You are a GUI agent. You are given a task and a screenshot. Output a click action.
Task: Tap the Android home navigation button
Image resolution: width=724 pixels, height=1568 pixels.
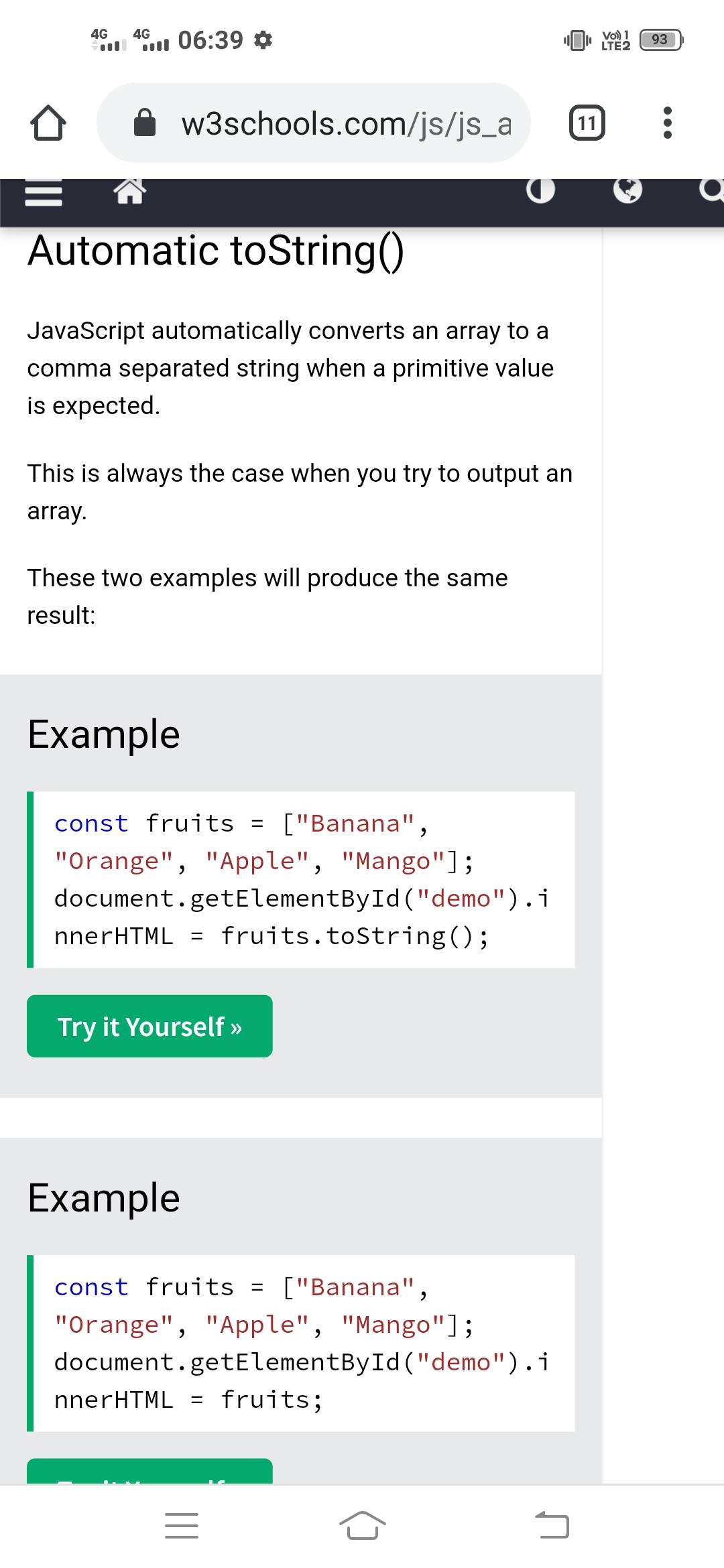362,1526
